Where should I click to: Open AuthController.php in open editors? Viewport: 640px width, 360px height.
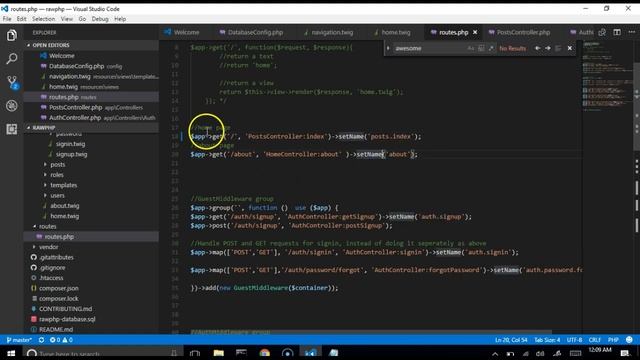click(75, 118)
